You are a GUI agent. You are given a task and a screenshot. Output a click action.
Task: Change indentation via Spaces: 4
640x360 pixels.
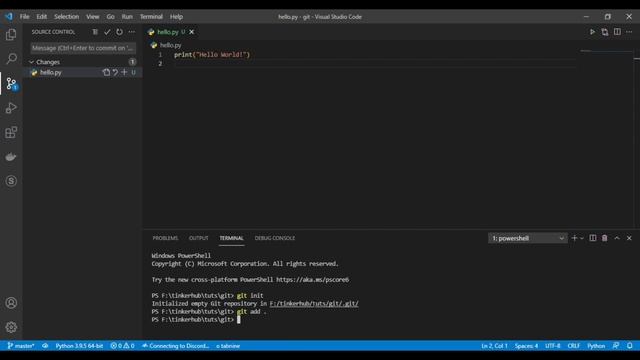click(526, 346)
